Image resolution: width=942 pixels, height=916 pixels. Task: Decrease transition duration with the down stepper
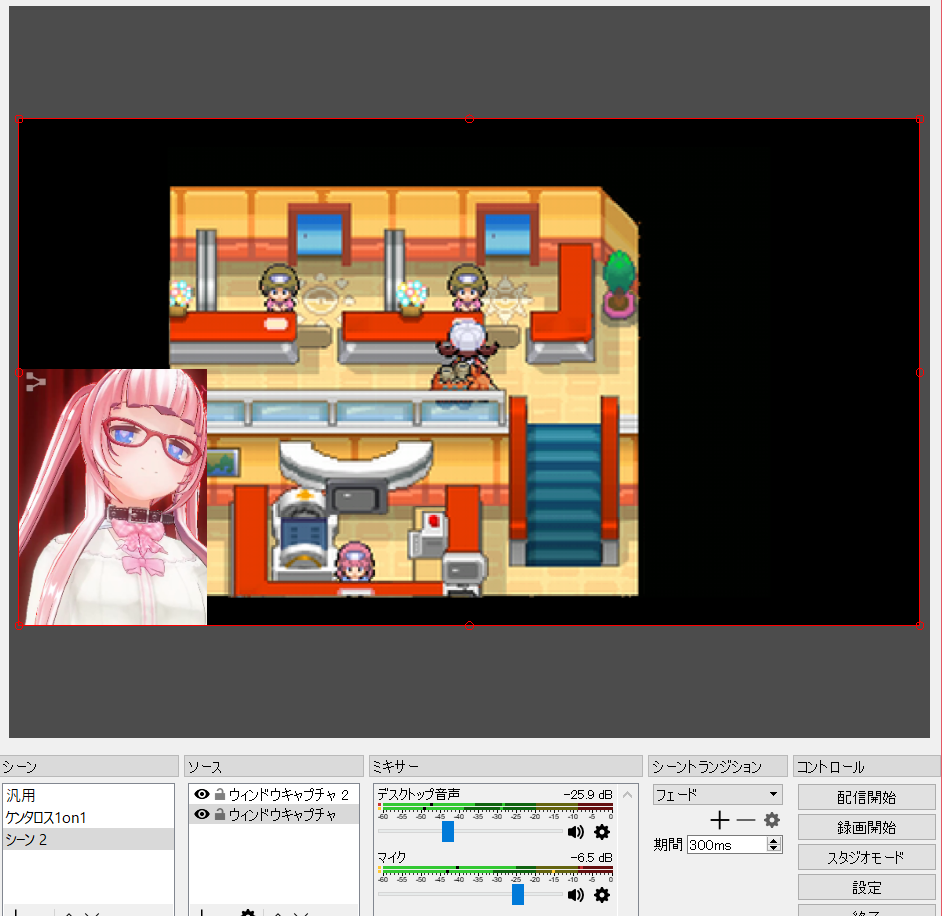(x=774, y=848)
